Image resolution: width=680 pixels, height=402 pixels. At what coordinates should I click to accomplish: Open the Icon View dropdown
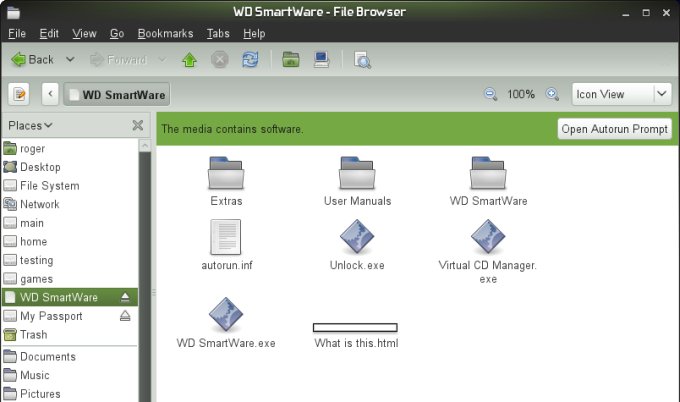pos(621,94)
